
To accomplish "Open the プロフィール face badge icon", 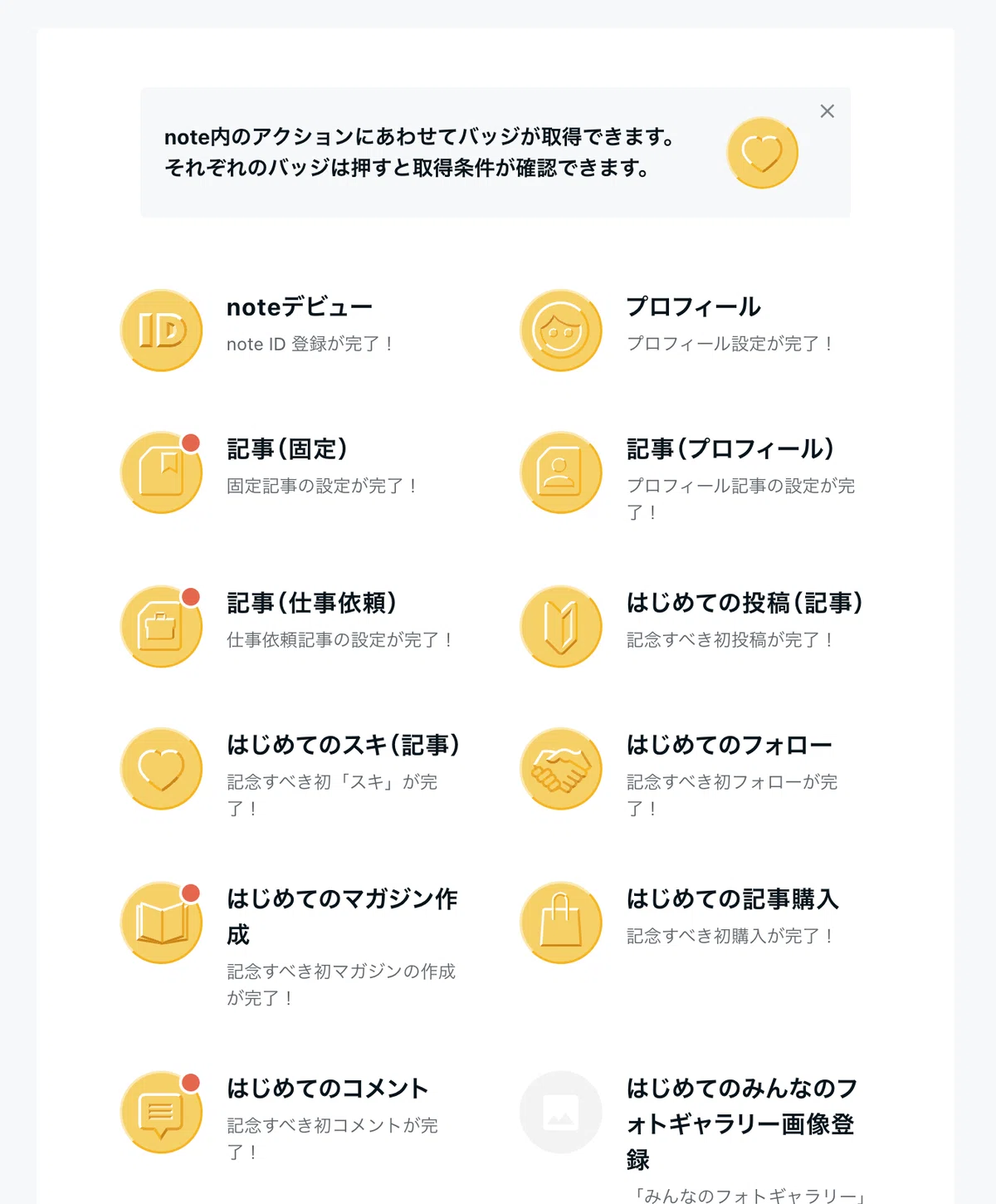I will (561, 330).
